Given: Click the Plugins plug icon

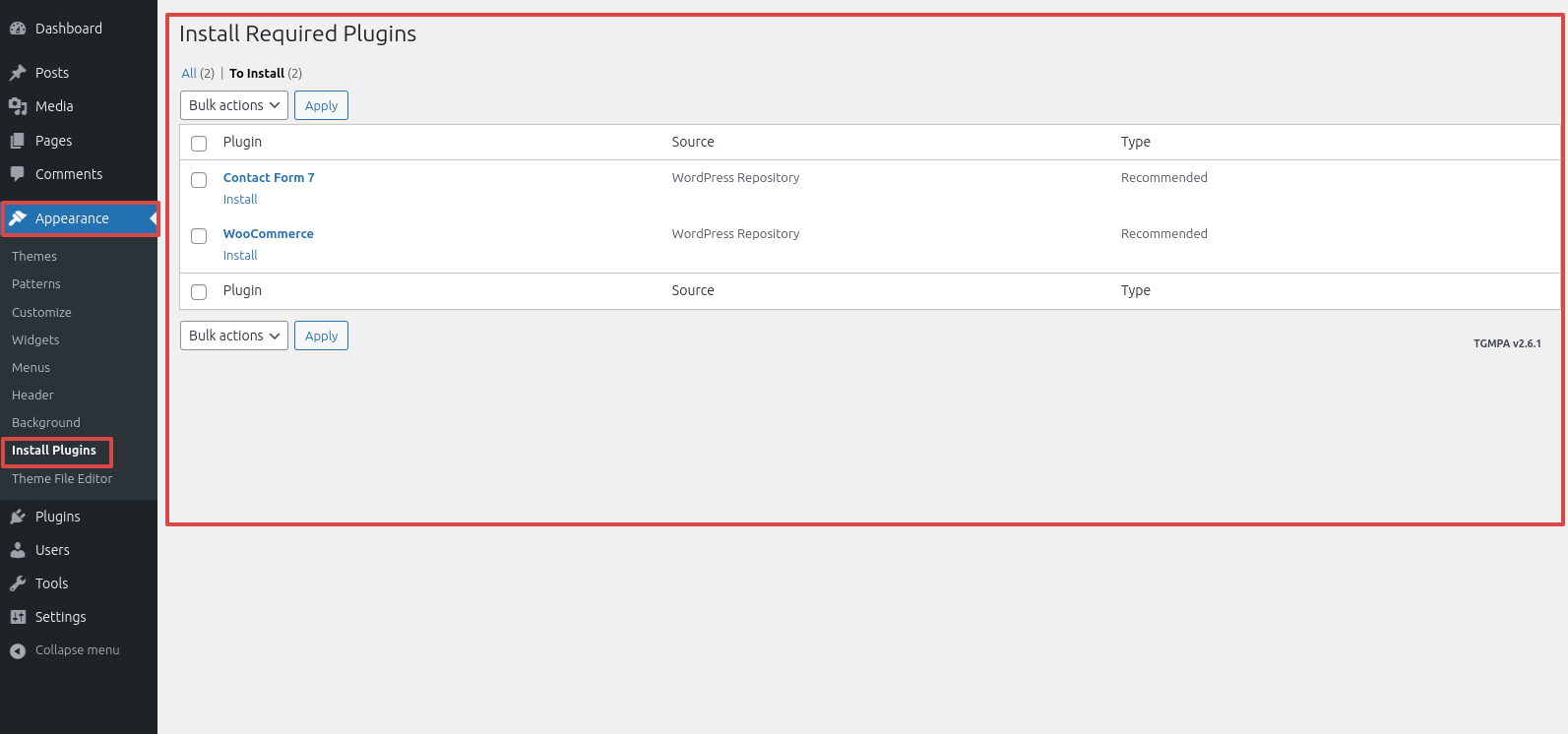Looking at the screenshot, I should 18,517.
